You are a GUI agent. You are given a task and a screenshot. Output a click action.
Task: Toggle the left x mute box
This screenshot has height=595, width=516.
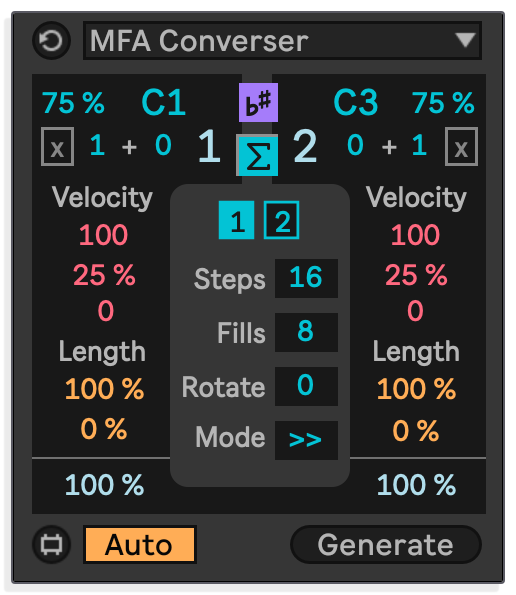(x=57, y=146)
